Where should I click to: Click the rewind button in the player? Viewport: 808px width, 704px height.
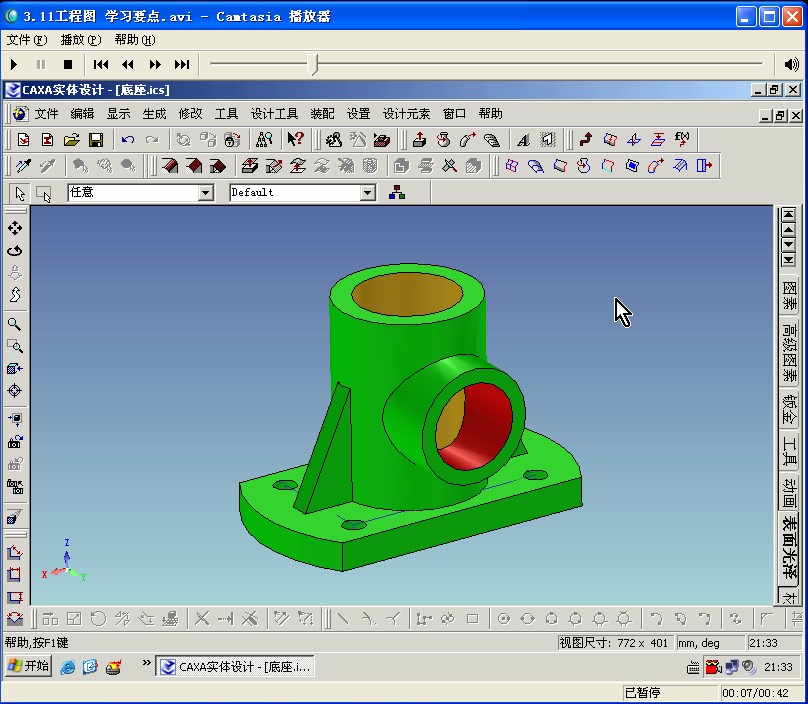128,64
